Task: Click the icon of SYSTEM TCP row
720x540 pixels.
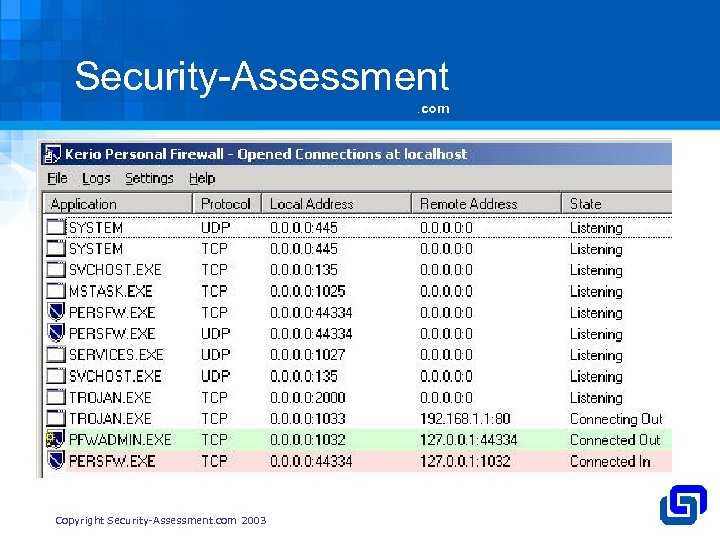Action: [56, 248]
